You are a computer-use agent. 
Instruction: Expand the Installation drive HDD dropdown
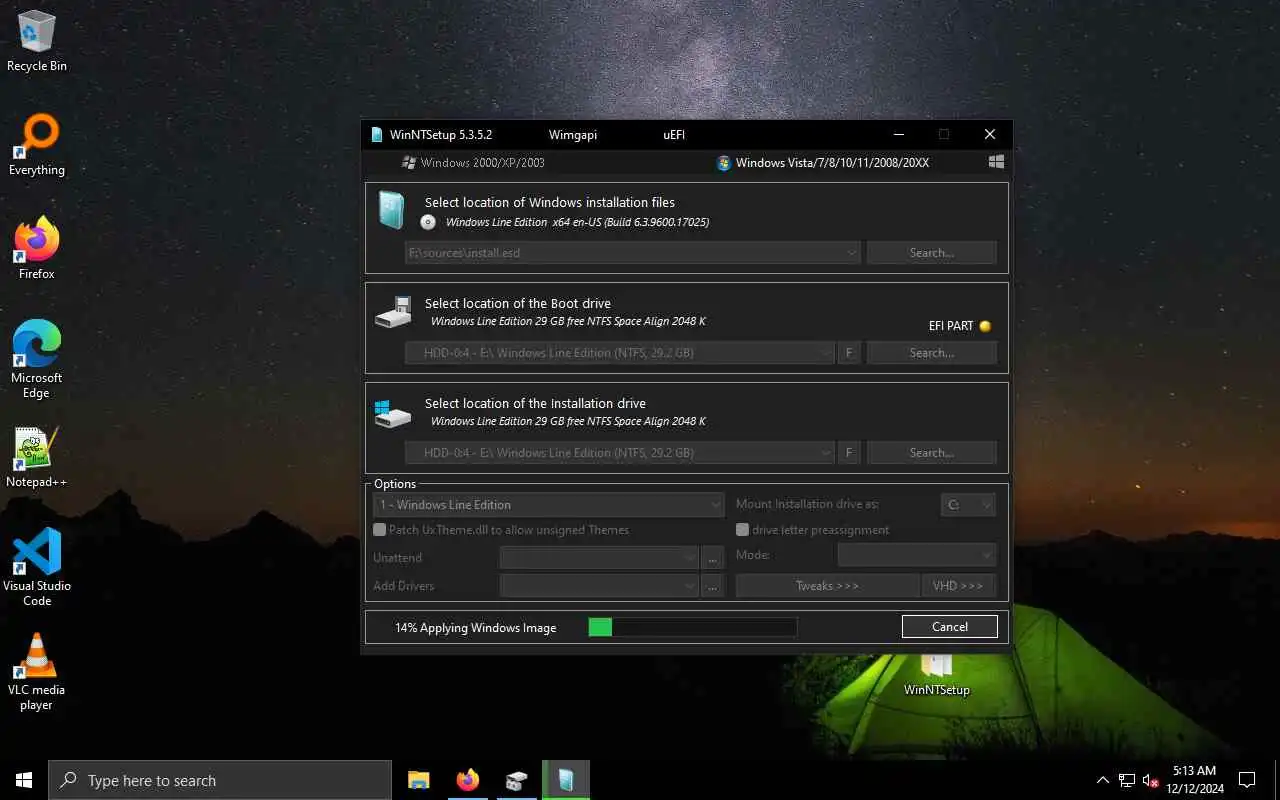click(x=826, y=453)
